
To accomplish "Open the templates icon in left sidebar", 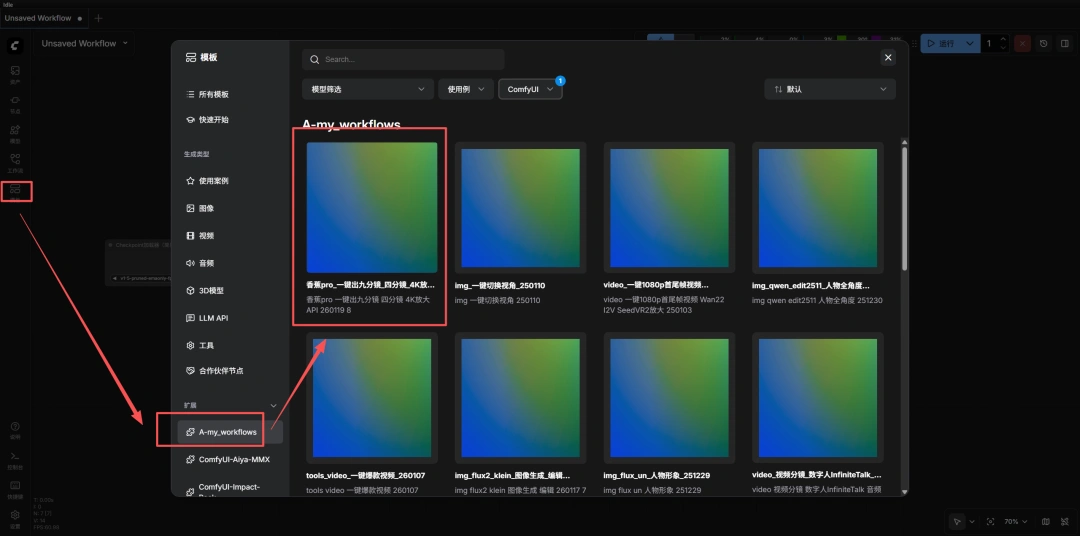I will 15,190.
